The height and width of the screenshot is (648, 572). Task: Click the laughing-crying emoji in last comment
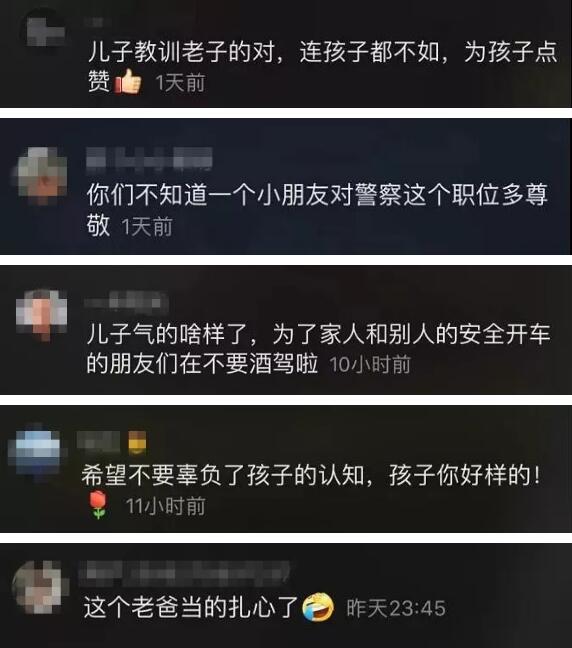tap(318, 607)
